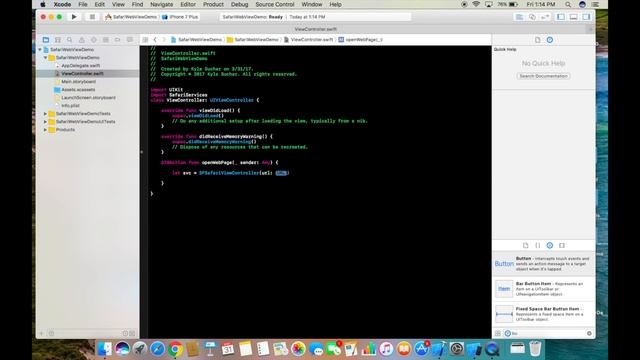Select LaunchScreen.storyboard in the navigator

(x=88, y=98)
